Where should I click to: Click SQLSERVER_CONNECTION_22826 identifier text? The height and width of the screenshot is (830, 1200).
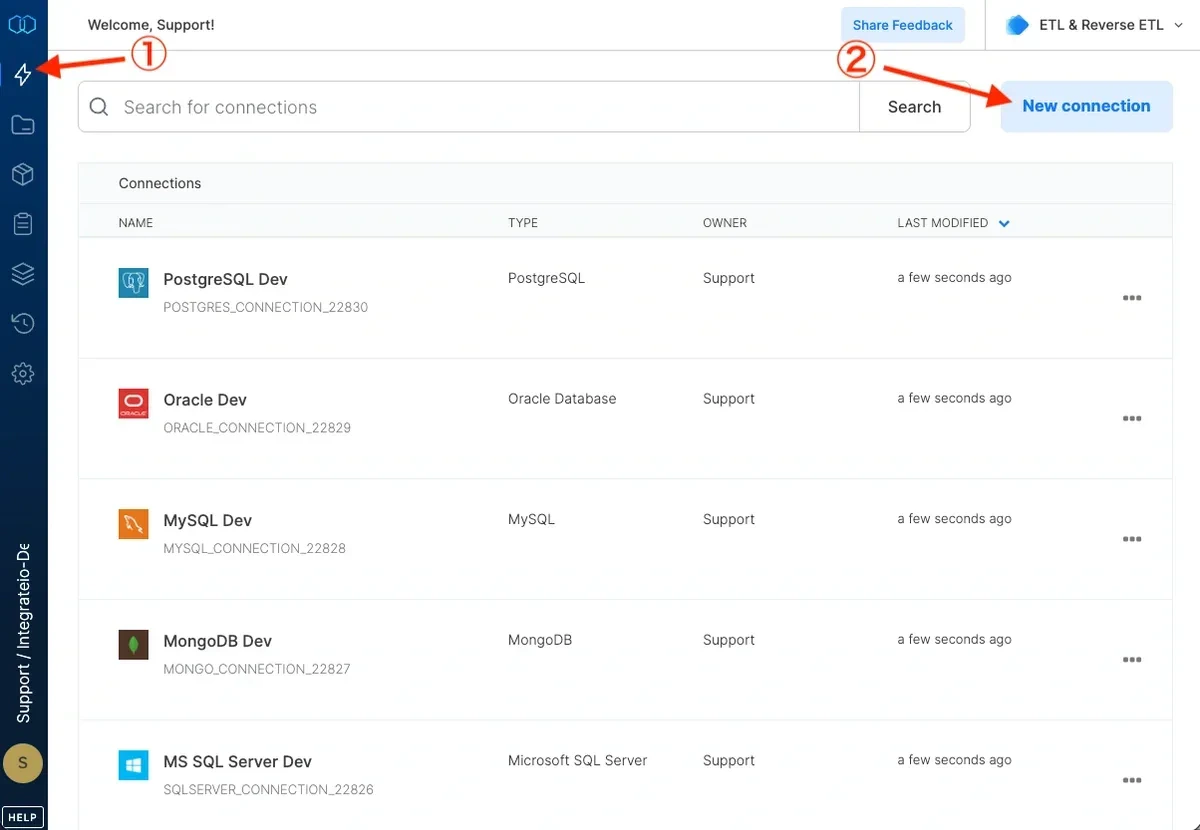point(269,790)
